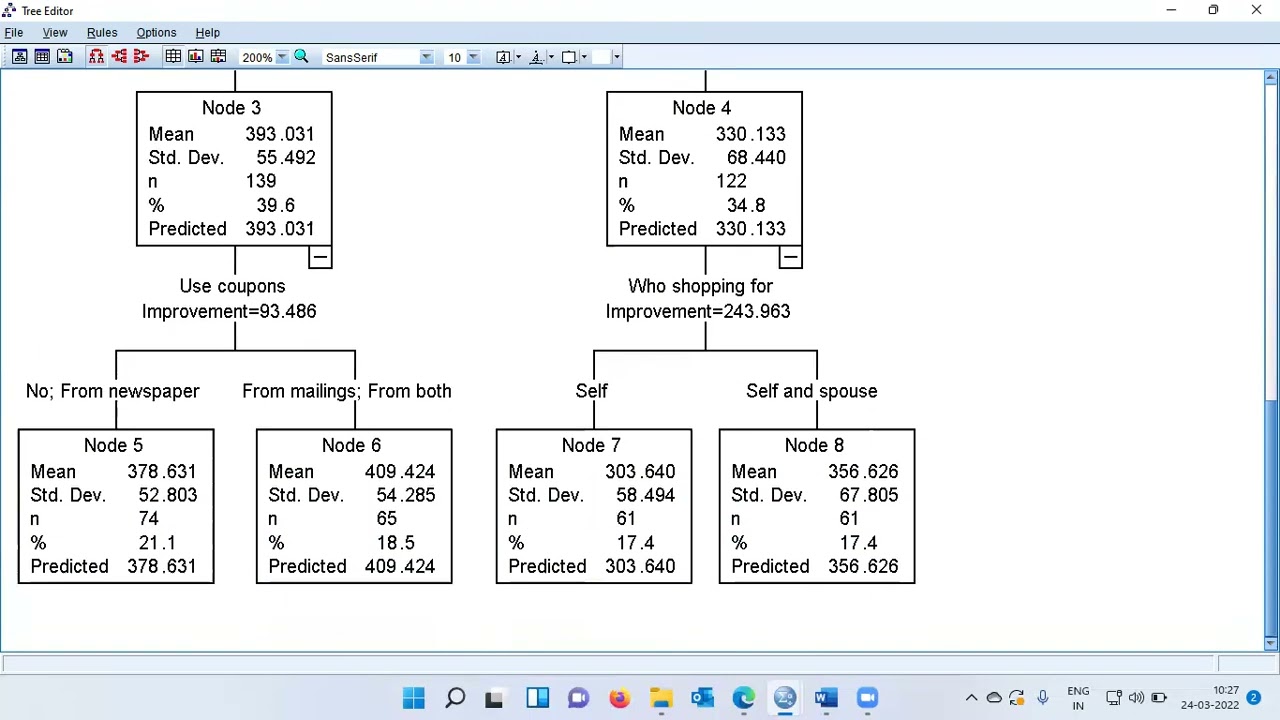Click the line color icon

(536, 57)
